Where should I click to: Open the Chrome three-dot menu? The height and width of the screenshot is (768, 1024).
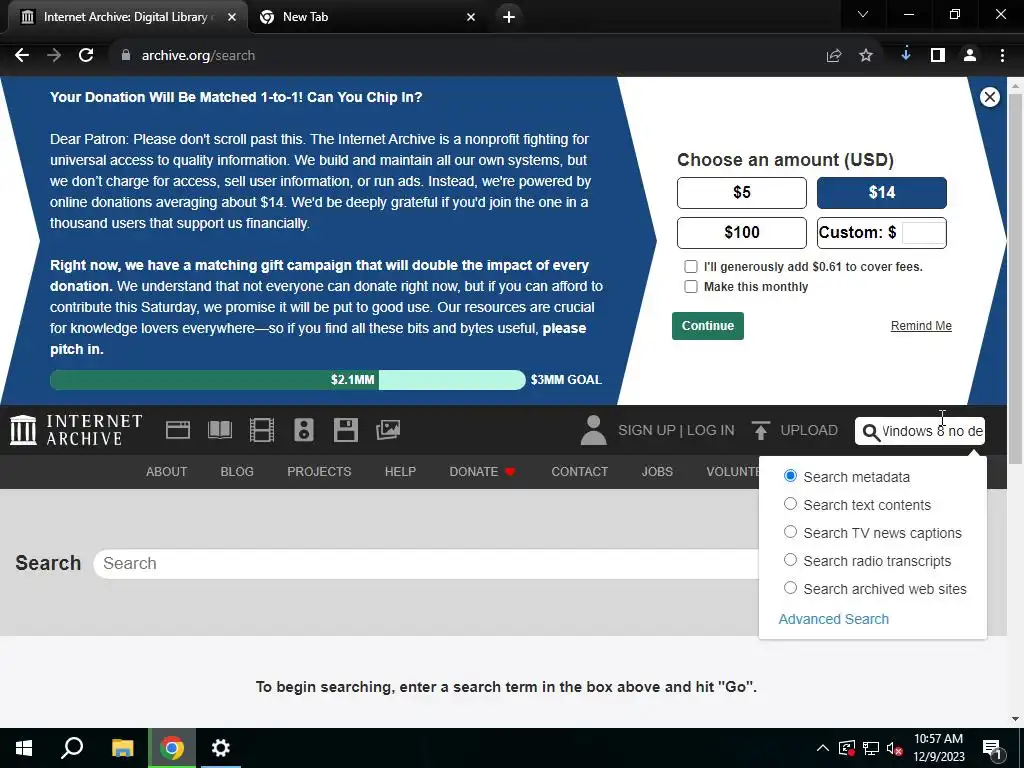(1002, 56)
